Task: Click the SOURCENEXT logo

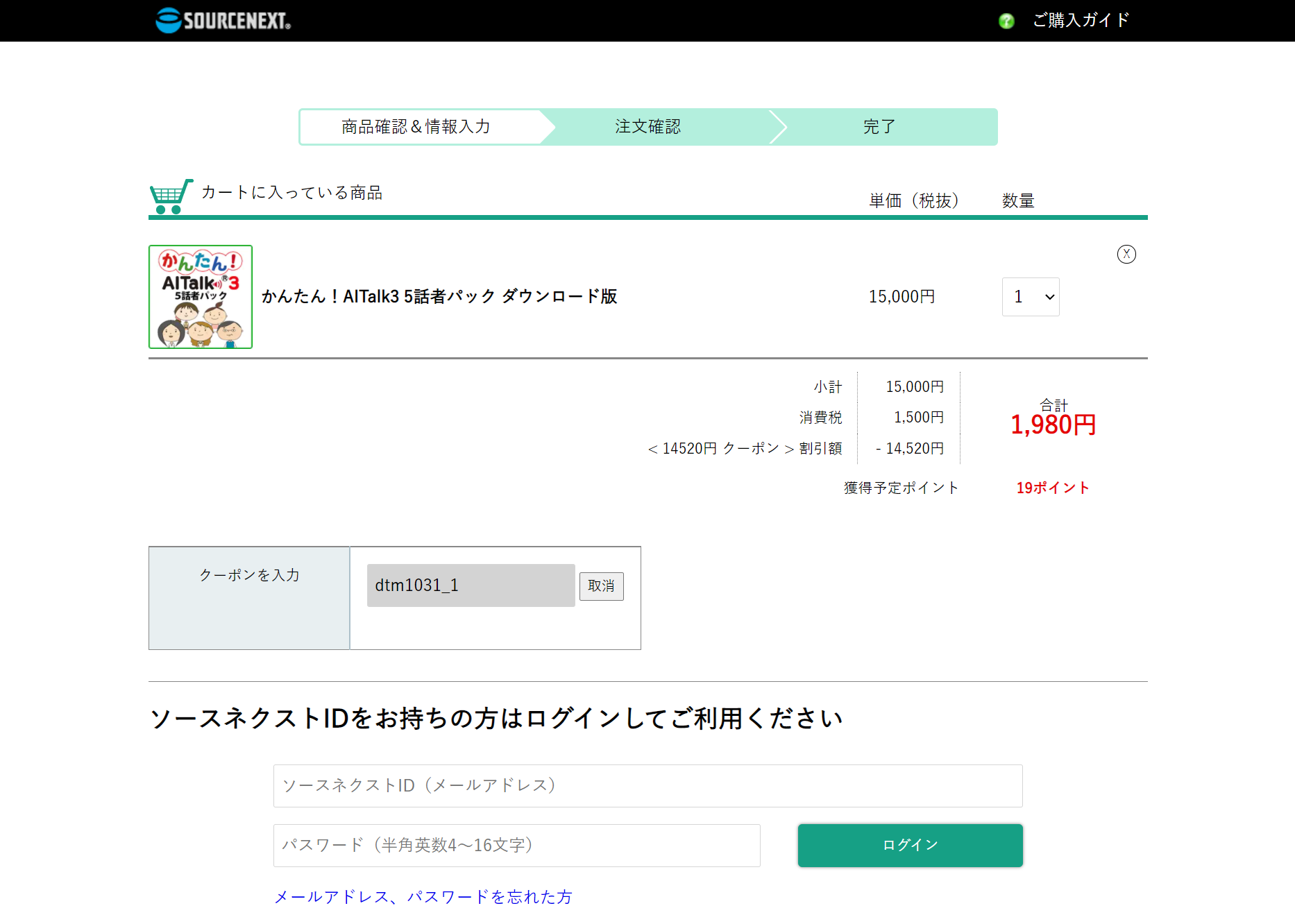Action: pyautogui.click(x=223, y=21)
